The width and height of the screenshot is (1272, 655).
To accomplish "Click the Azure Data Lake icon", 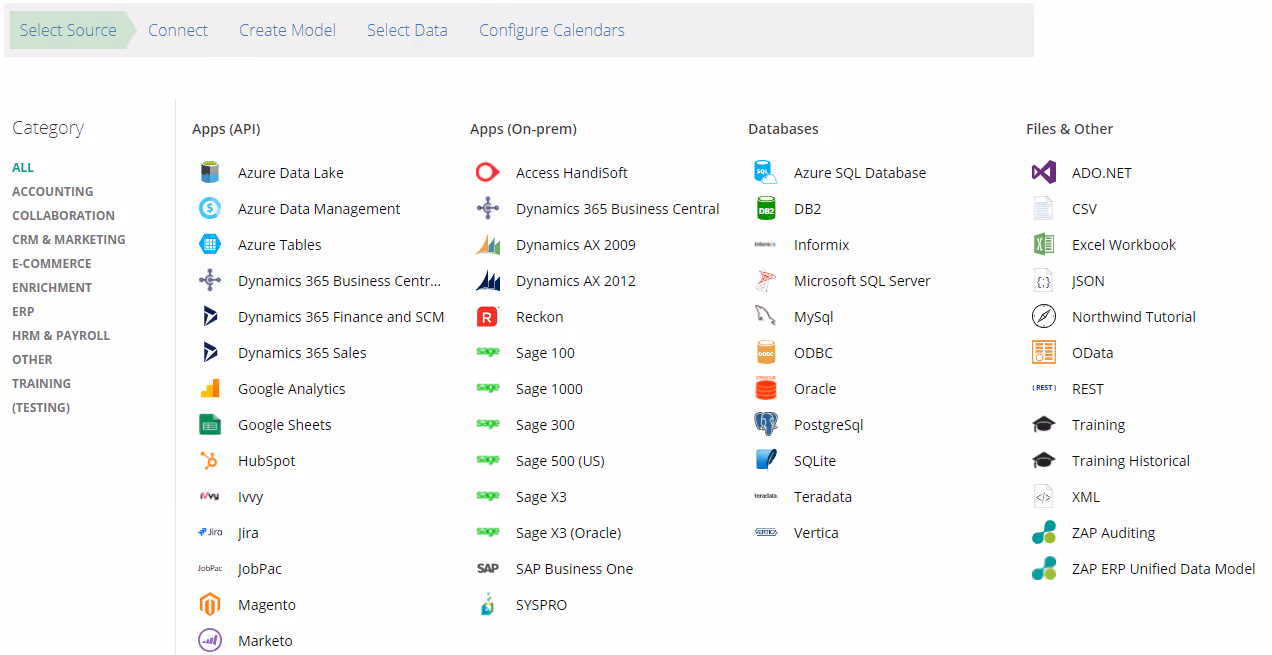I will (210, 173).
